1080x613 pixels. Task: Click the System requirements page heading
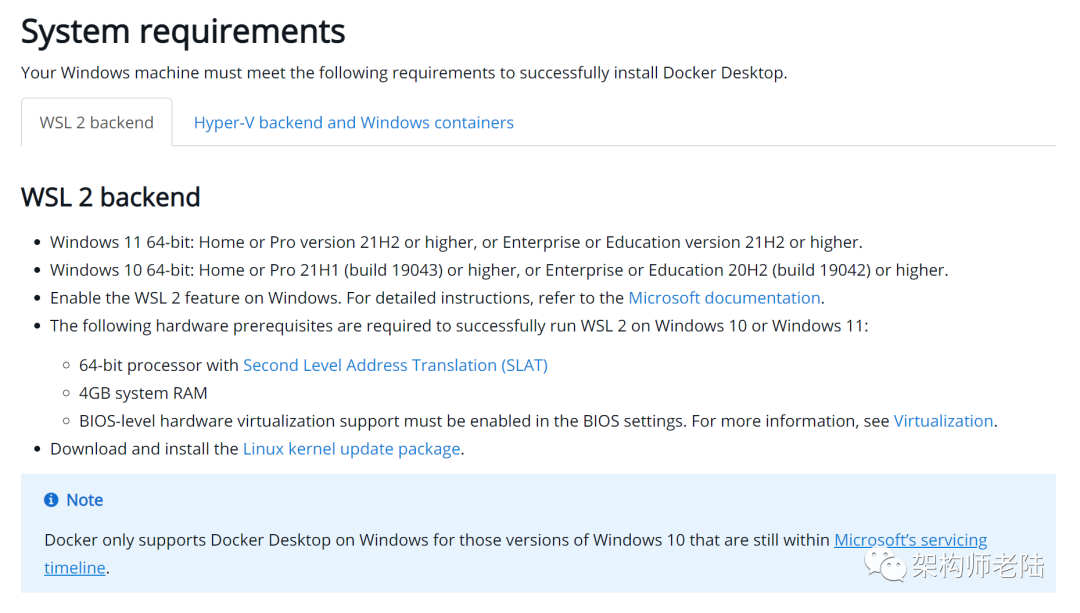(183, 32)
